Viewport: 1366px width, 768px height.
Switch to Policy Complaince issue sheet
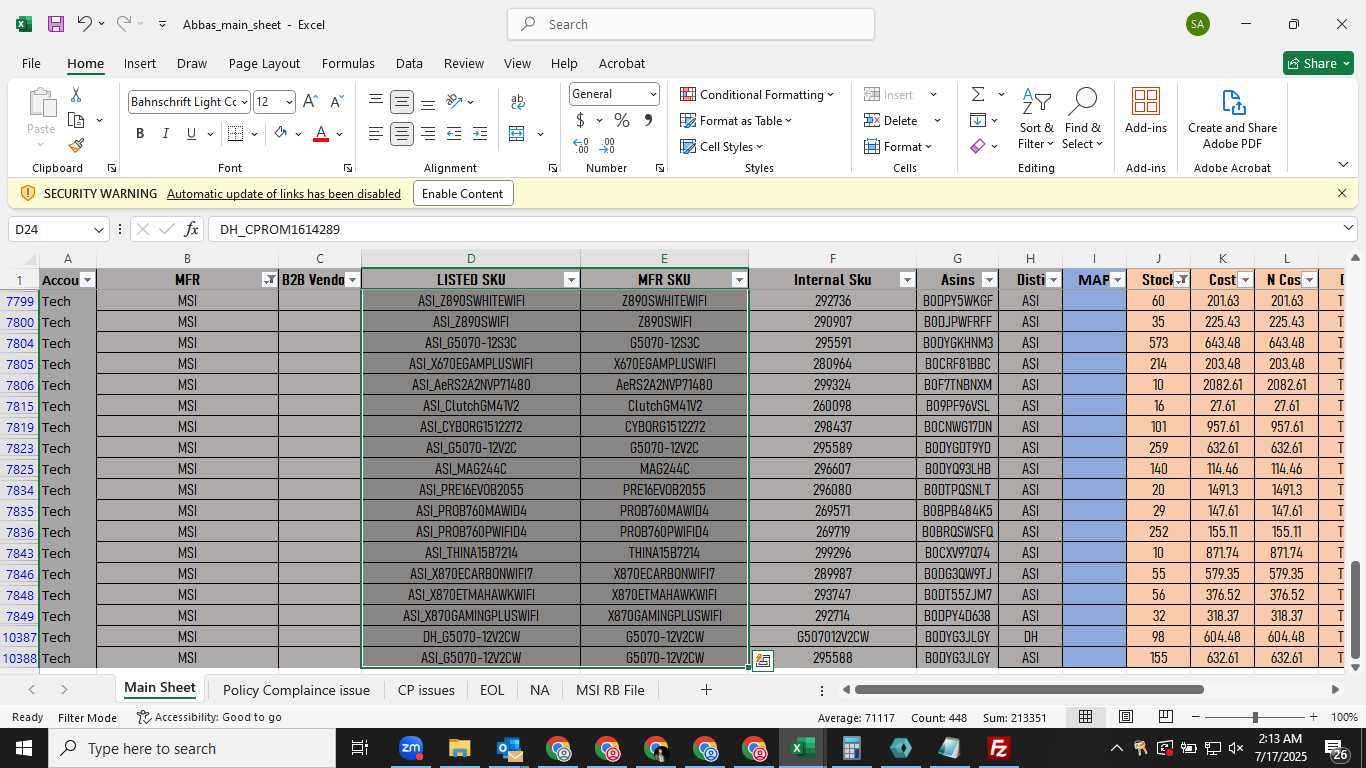[296, 690]
